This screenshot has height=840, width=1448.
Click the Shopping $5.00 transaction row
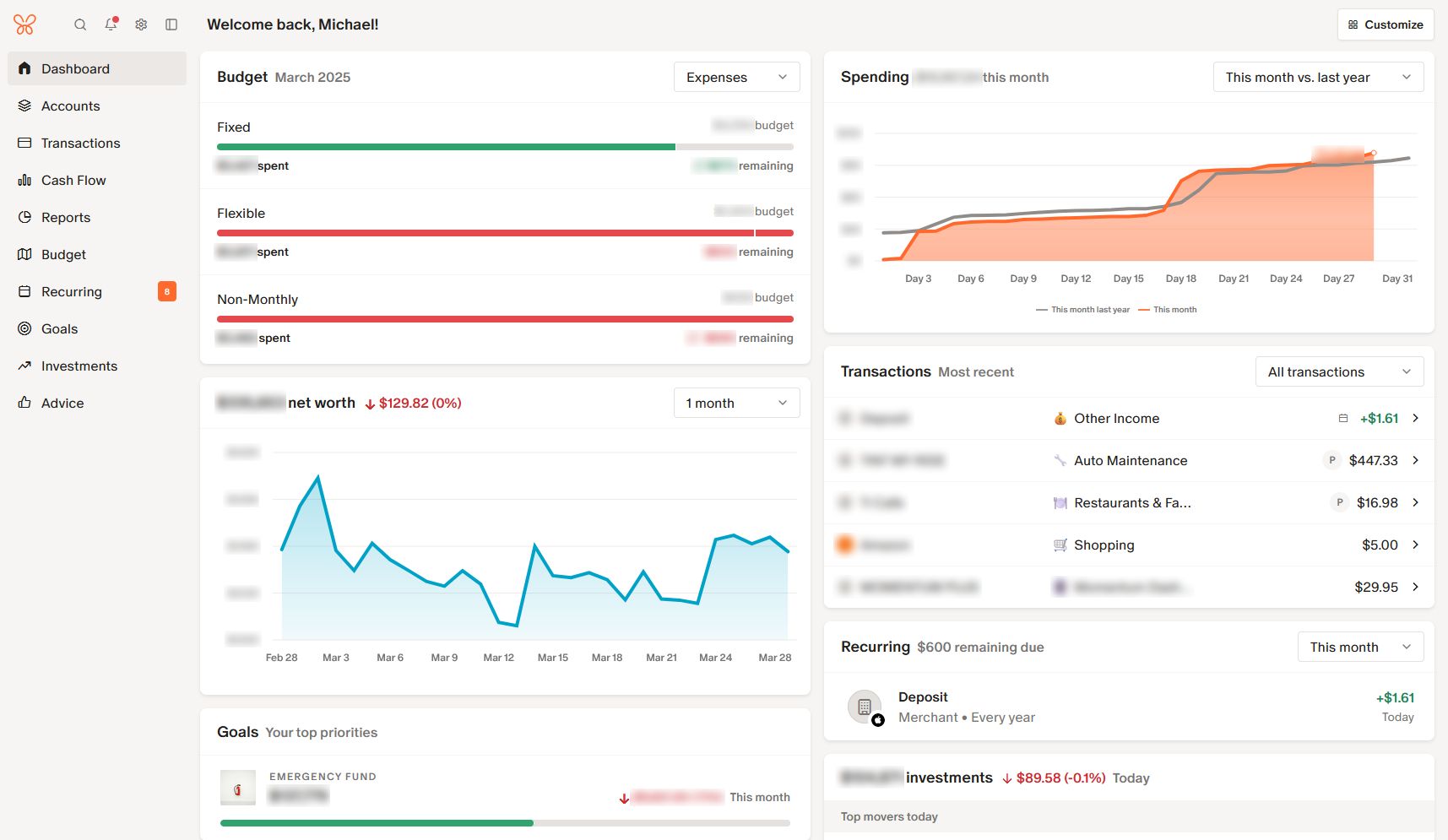(1129, 545)
